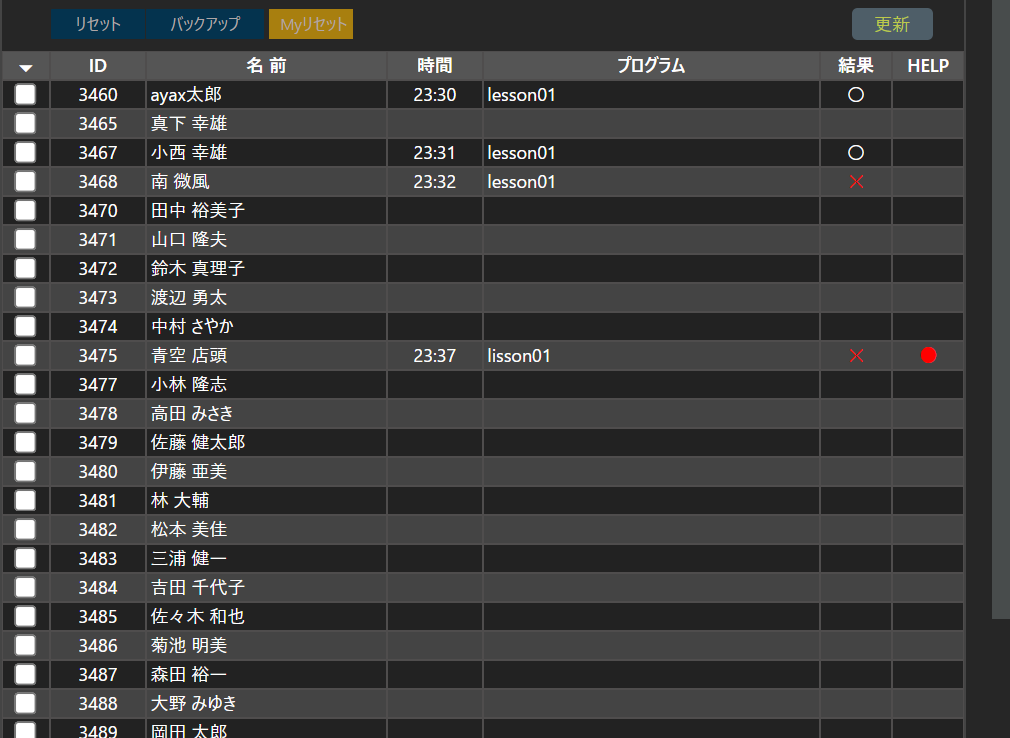
Task: Click the × result mark for 南 微風
Action: pos(855,181)
